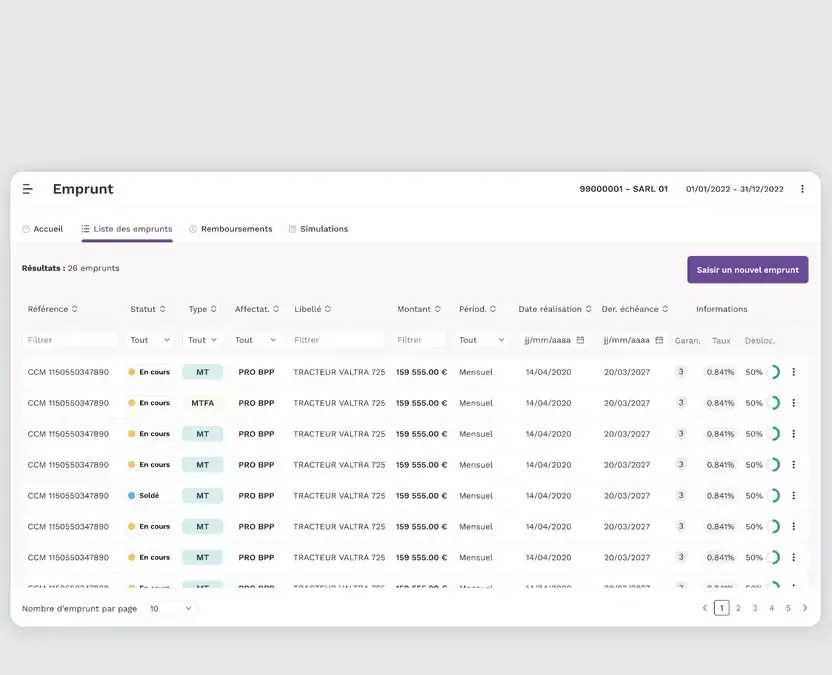
Task: Change number of emprunts per page dropdown
Action: 170,609
